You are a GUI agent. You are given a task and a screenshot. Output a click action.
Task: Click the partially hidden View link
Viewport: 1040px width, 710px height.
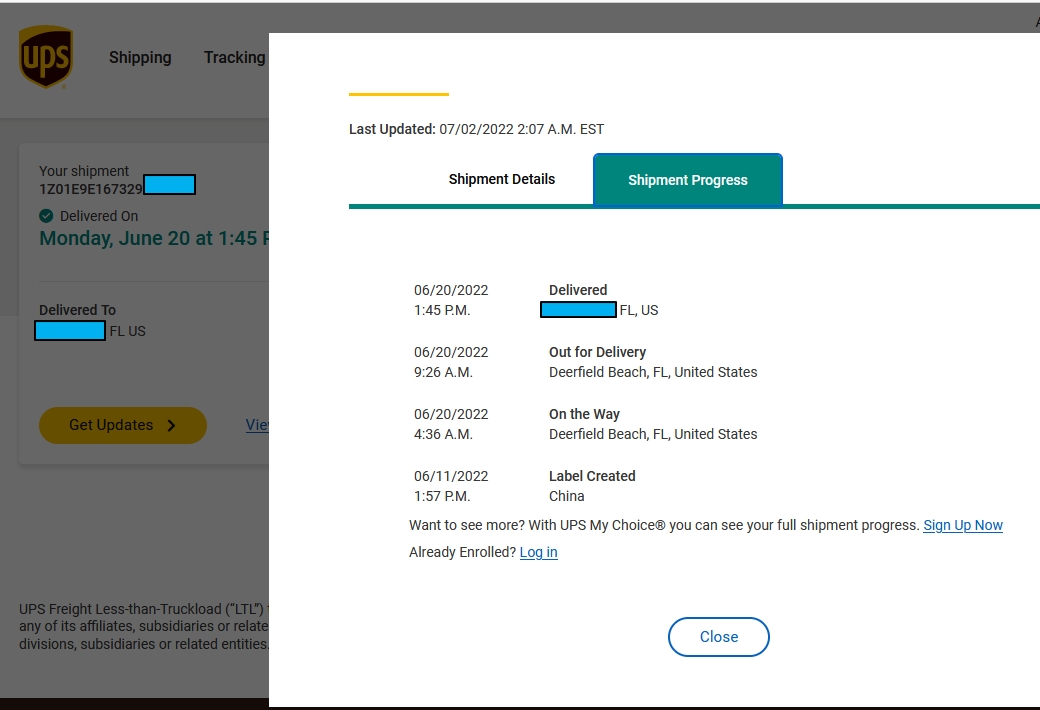[257, 425]
